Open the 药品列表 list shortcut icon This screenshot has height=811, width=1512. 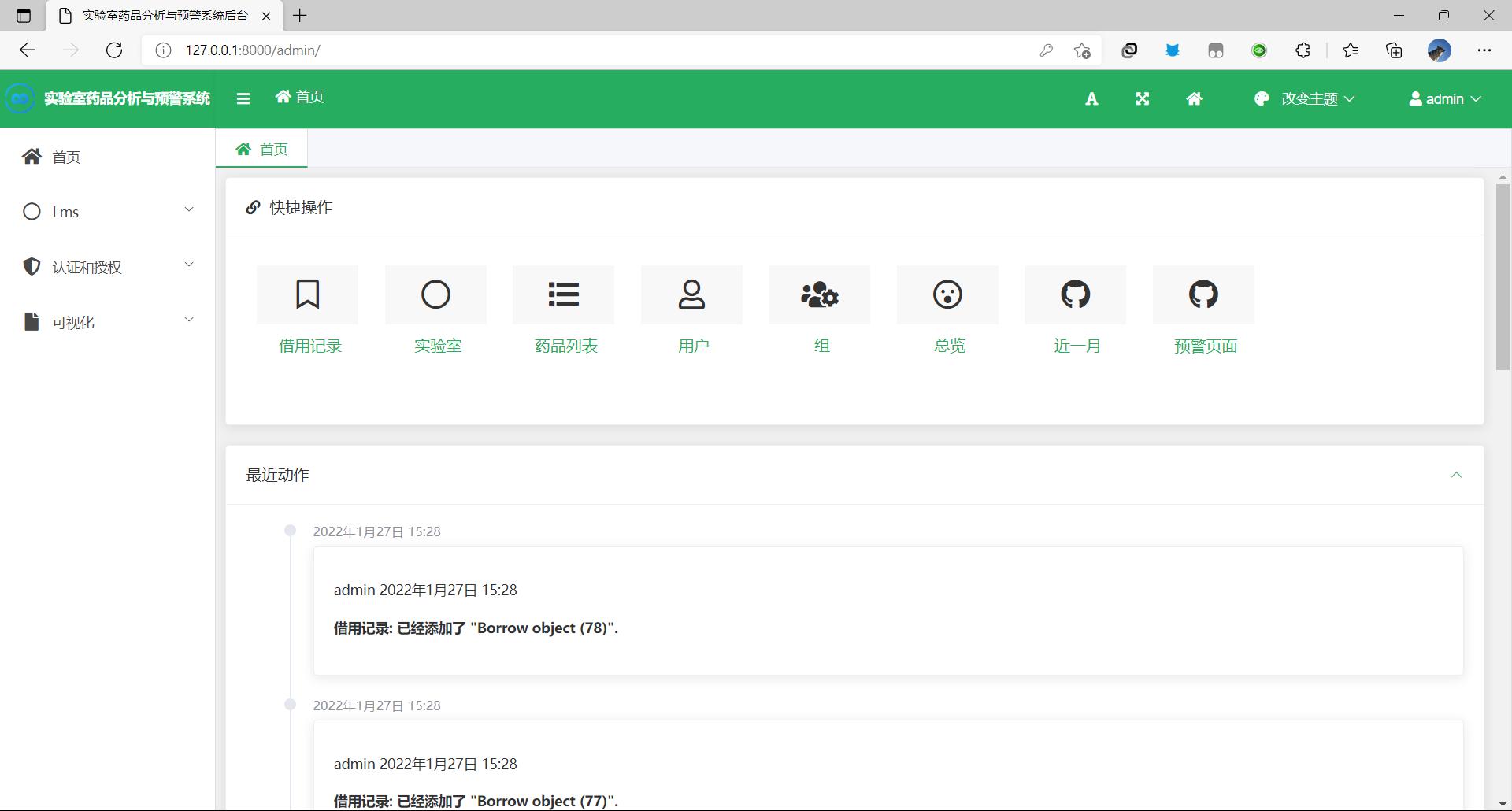pyautogui.click(x=563, y=294)
